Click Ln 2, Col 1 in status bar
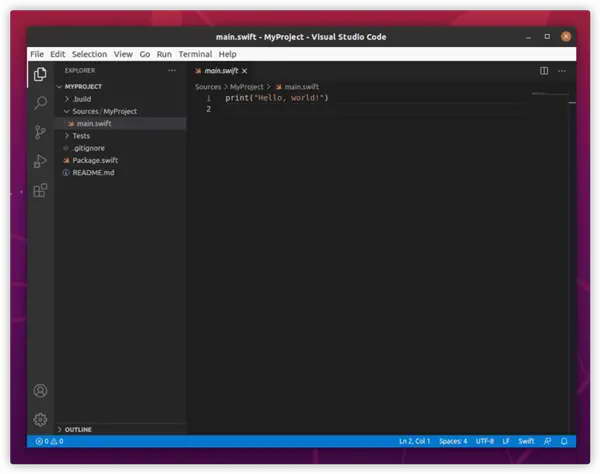The image size is (600, 474). click(415, 441)
